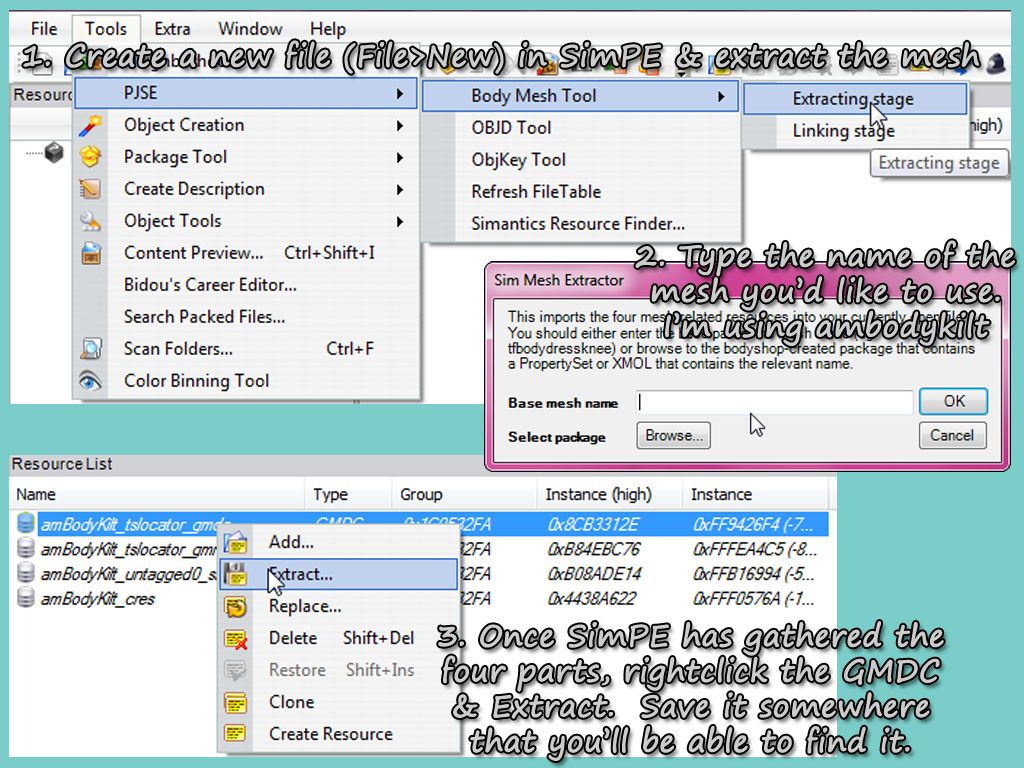Sort by Instance (high) column

[x=609, y=495]
